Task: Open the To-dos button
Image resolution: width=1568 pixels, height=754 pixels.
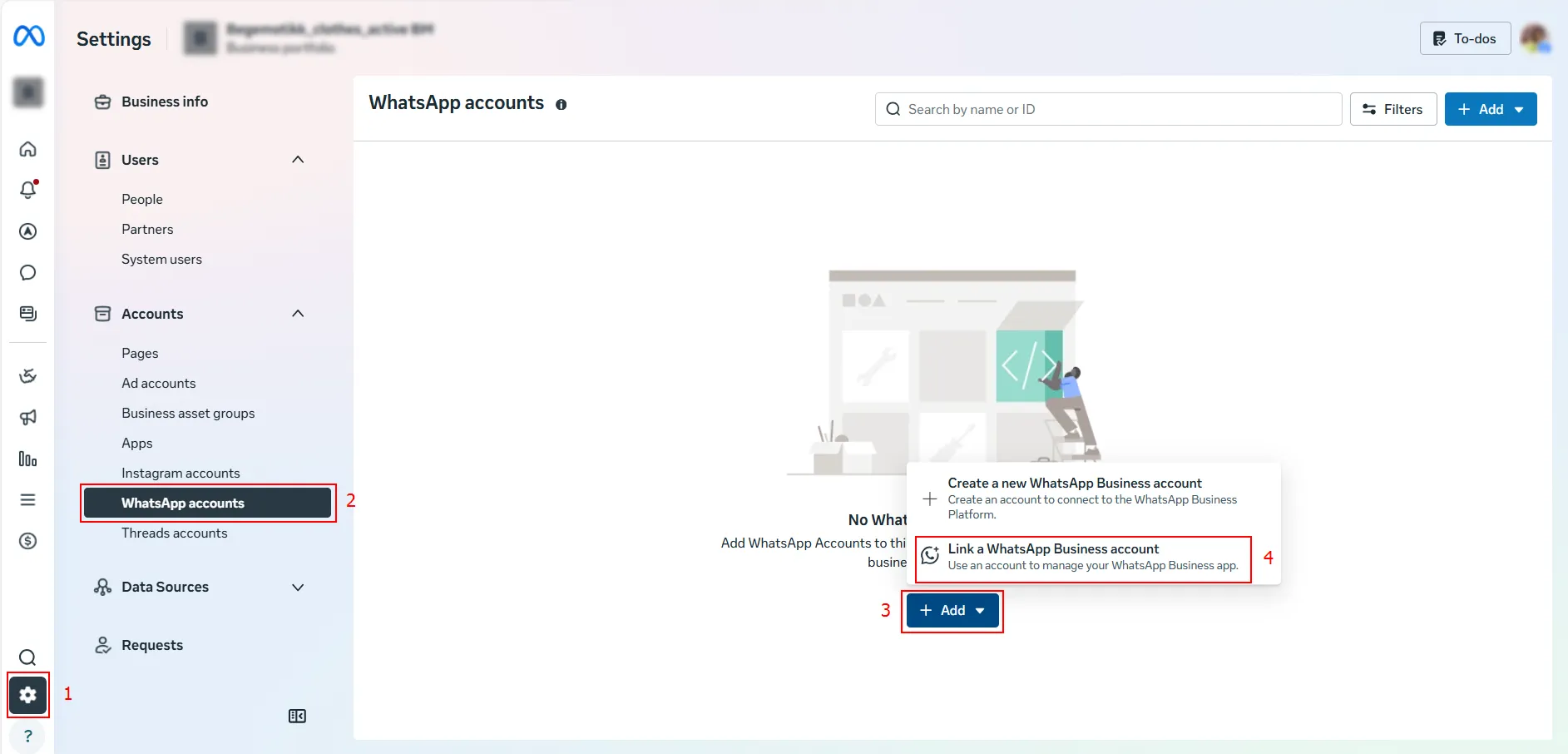Action: pyautogui.click(x=1465, y=38)
